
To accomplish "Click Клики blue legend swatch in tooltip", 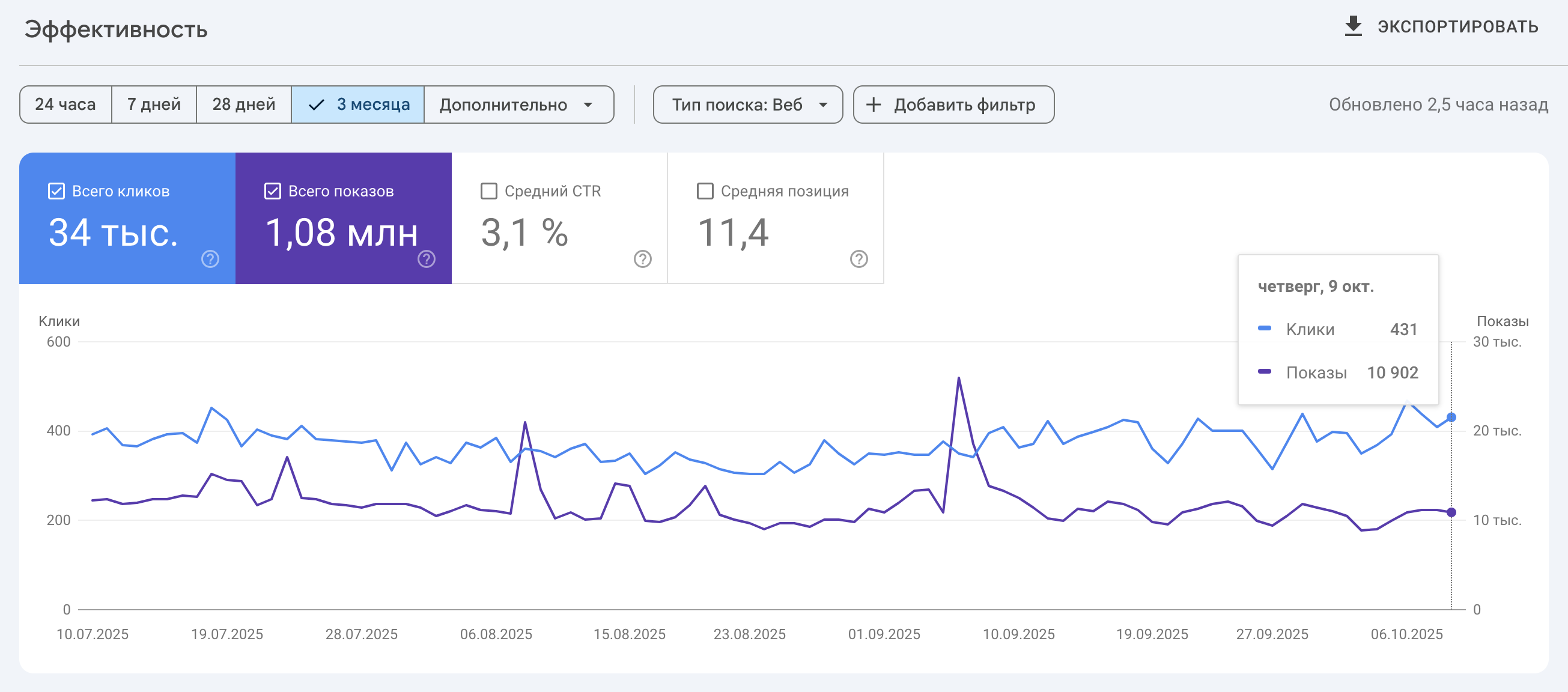I will 1264,329.
